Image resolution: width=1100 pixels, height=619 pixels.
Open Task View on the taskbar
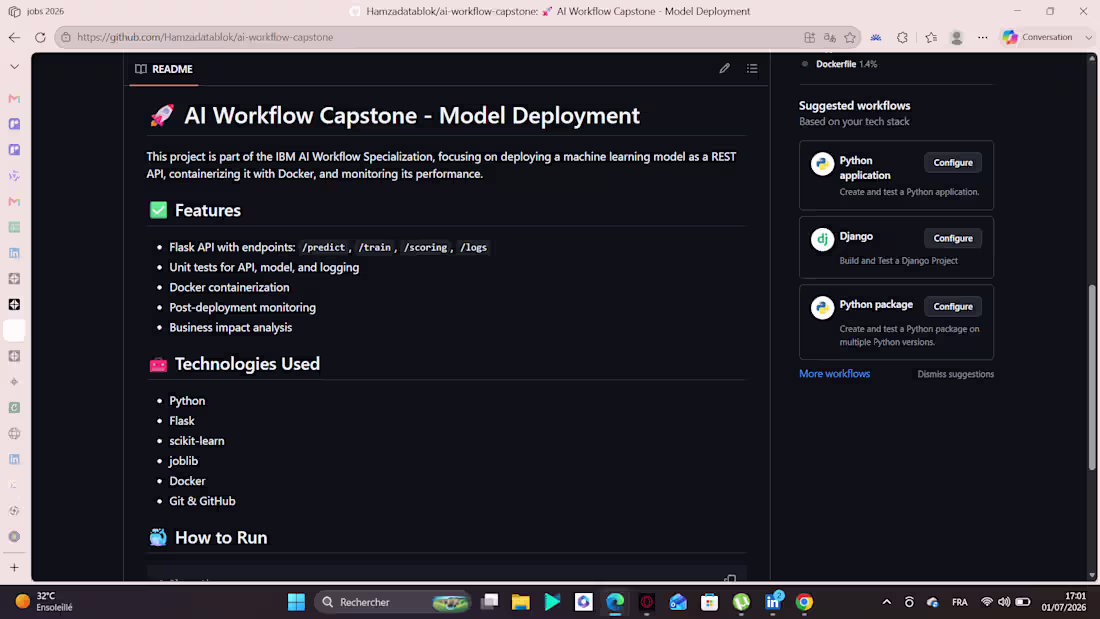point(490,602)
